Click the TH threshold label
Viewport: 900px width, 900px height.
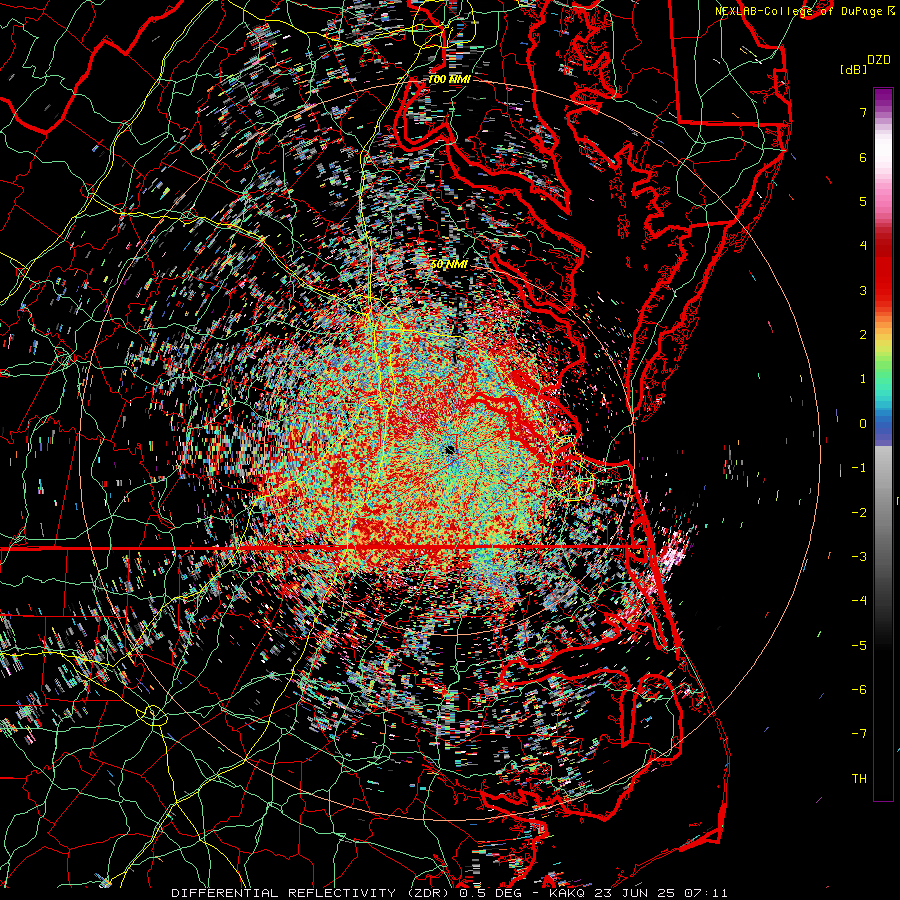point(859,779)
